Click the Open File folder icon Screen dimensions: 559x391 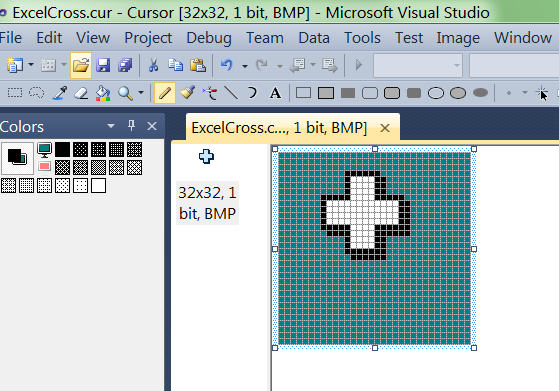tap(81, 65)
